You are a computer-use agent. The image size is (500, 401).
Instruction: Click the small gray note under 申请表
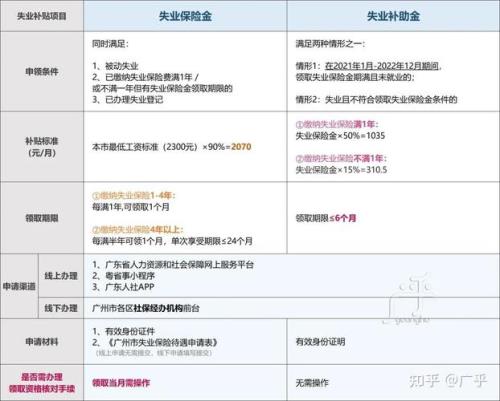click(154, 353)
